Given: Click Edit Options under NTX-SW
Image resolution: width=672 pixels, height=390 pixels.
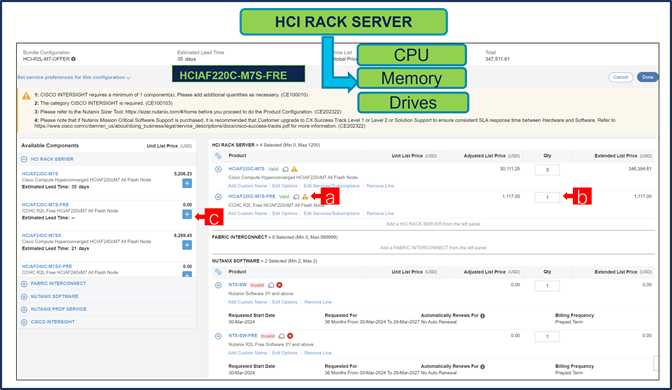Looking at the screenshot, I should coord(285,302).
